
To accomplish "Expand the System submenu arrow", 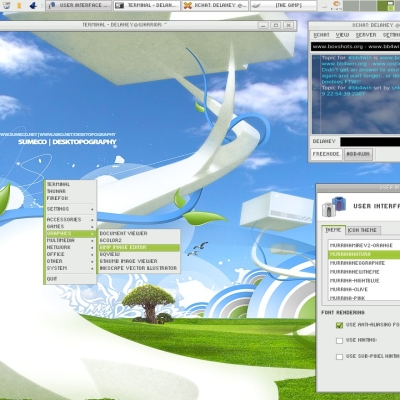I will point(92,269).
